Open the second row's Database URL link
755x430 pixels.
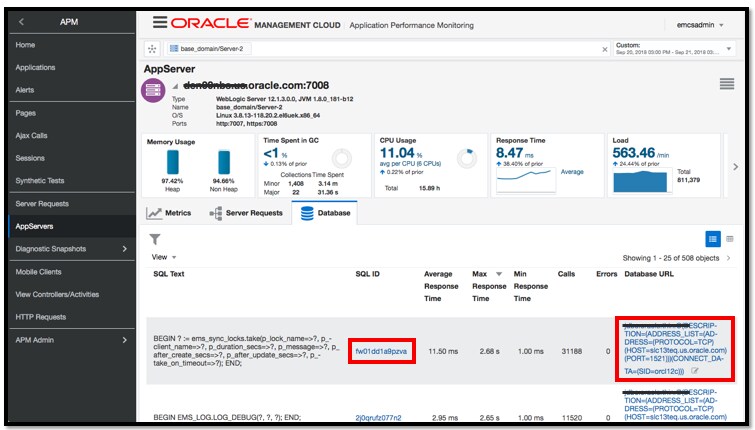tap(675, 404)
